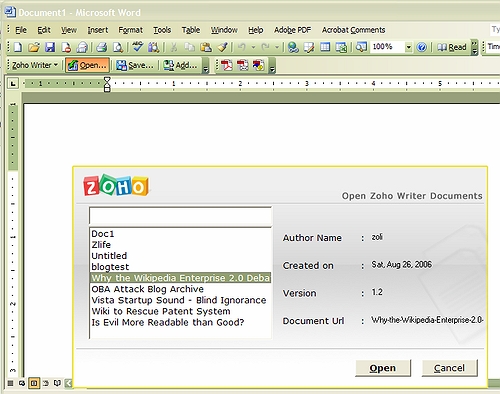
Task: Select Wiki to Rescue Patent System
Action: coord(180,311)
